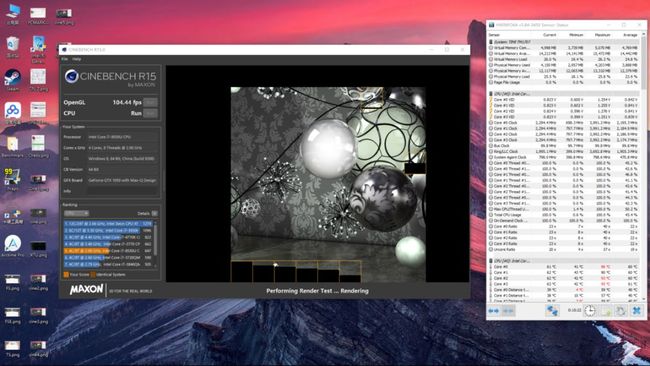
Task: Click the HWiNFO expand arrows toolbar icon
Action: (x=493, y=310)
